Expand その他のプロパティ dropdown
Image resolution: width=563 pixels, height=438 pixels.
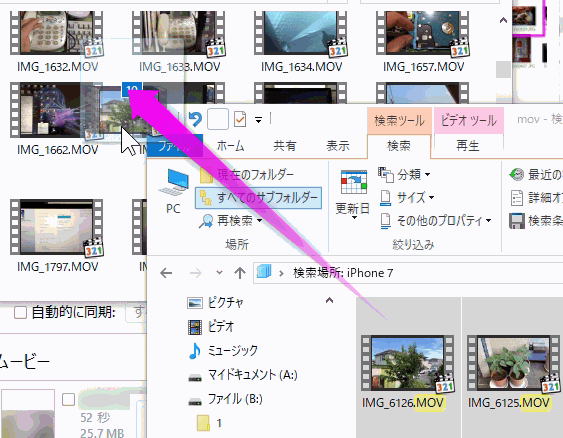436,220
